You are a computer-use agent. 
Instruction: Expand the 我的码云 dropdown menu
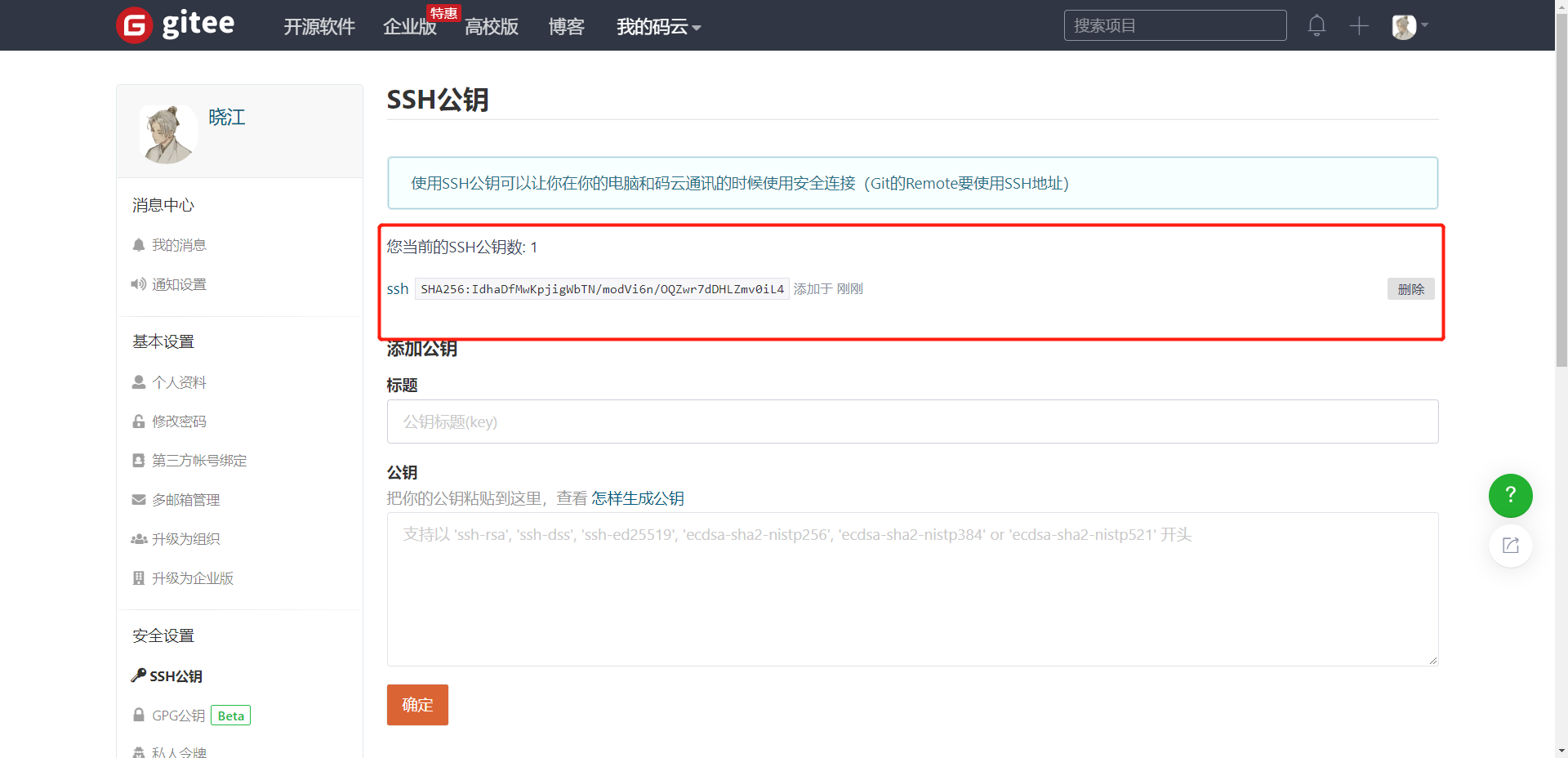click(x=658, y=27)
